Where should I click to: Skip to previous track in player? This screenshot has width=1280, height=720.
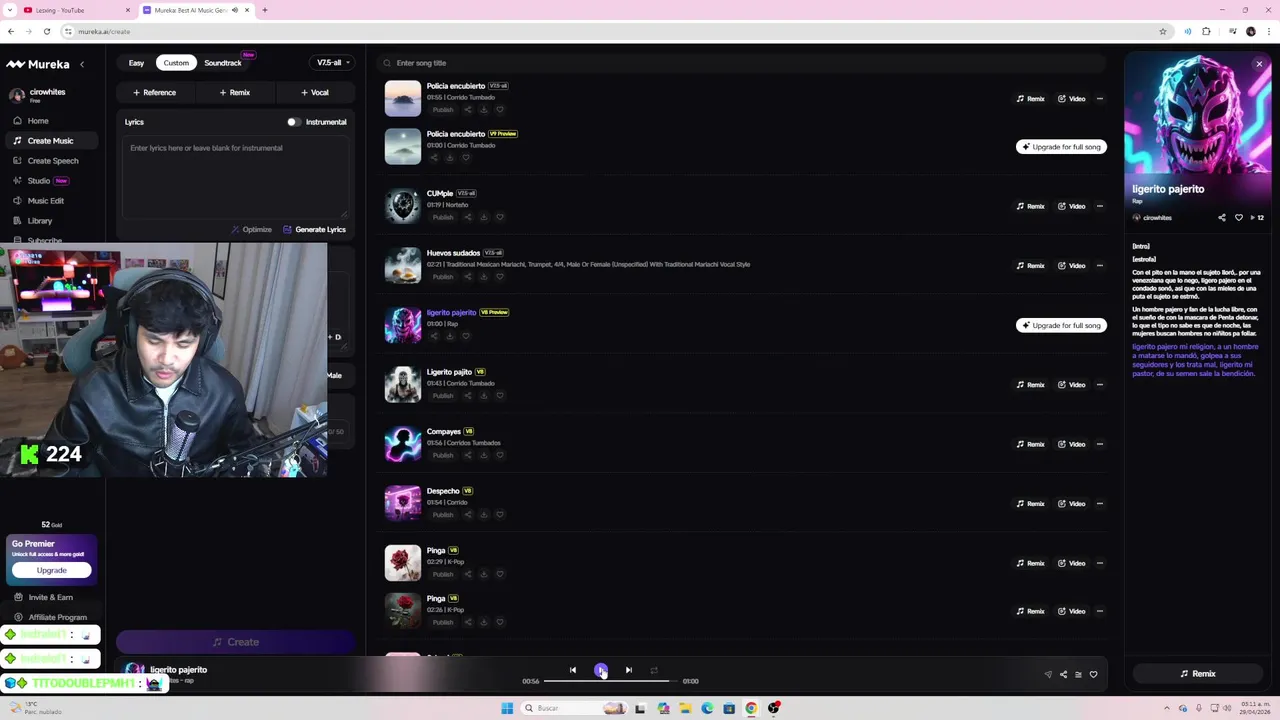[x=573, y=670]
